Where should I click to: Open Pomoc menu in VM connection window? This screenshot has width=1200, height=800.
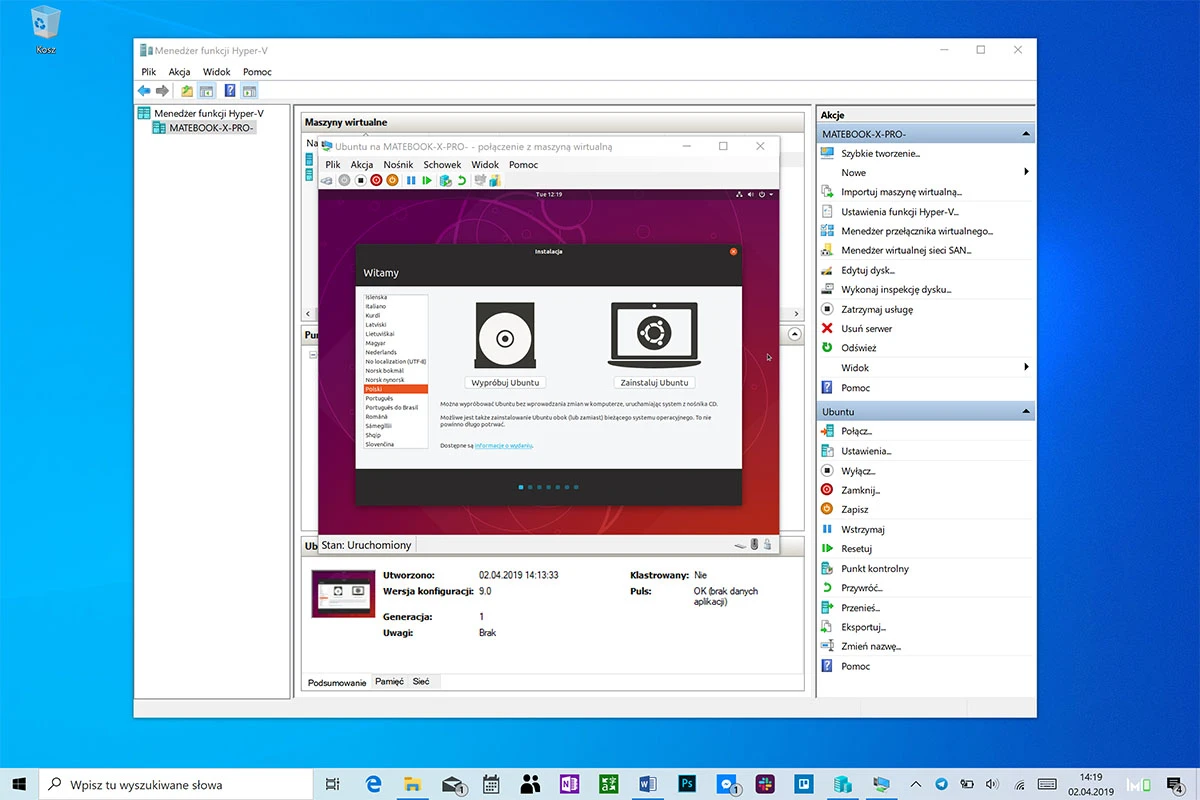pos(523,164)
